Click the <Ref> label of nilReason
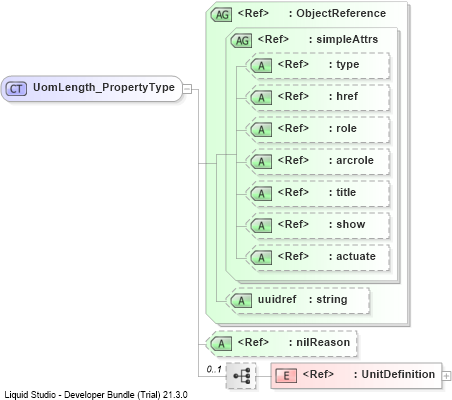 [253, 342]
